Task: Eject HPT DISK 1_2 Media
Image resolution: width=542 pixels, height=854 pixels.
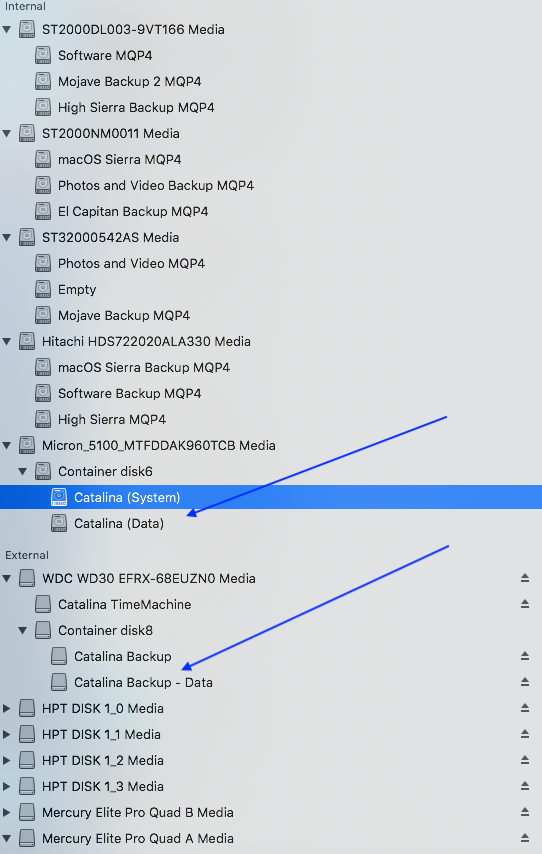Action: [525, 760]
